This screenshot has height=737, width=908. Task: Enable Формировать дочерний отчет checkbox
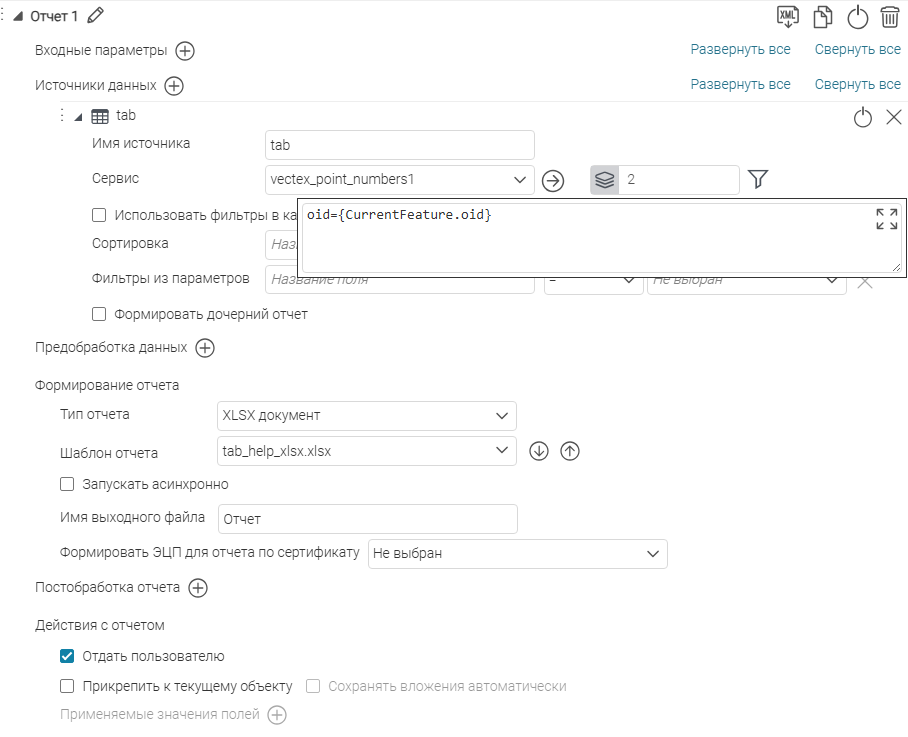coord(99,314)
